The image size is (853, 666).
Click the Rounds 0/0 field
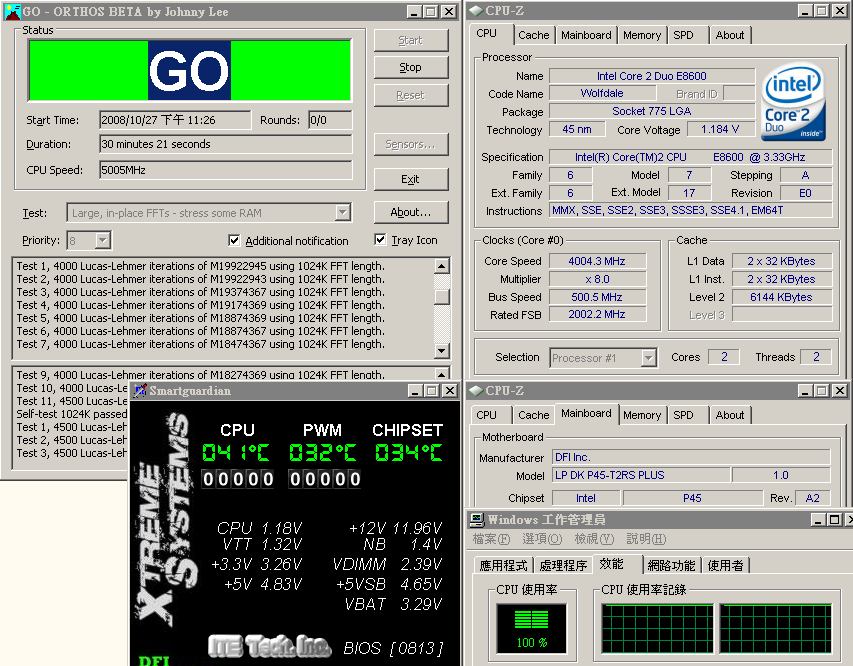[x=330, y=120]
